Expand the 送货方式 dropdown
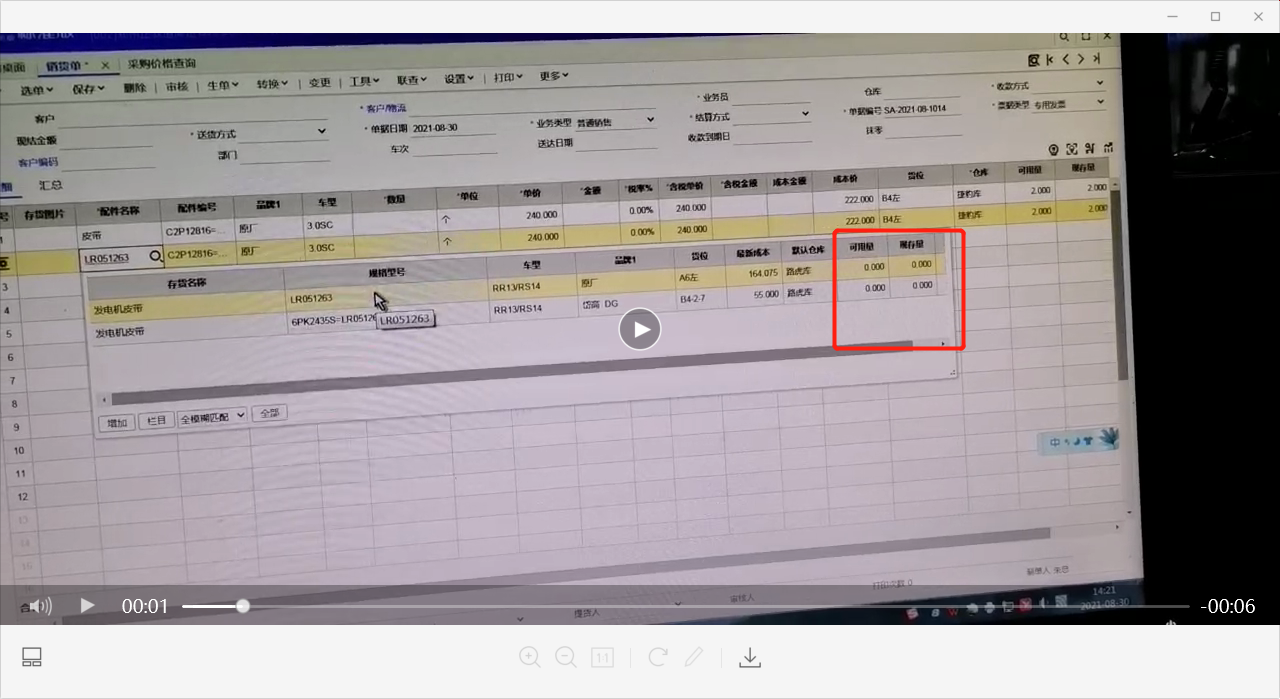This screenshot has height=699, width=1280. 322,131
